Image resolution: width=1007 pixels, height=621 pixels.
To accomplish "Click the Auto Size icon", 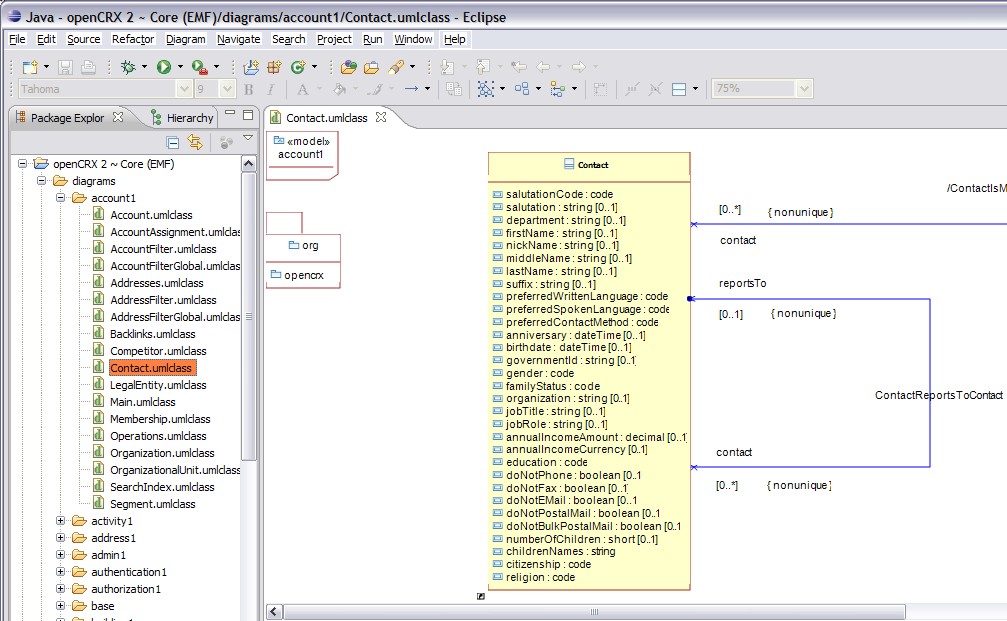I will [600, 89].
